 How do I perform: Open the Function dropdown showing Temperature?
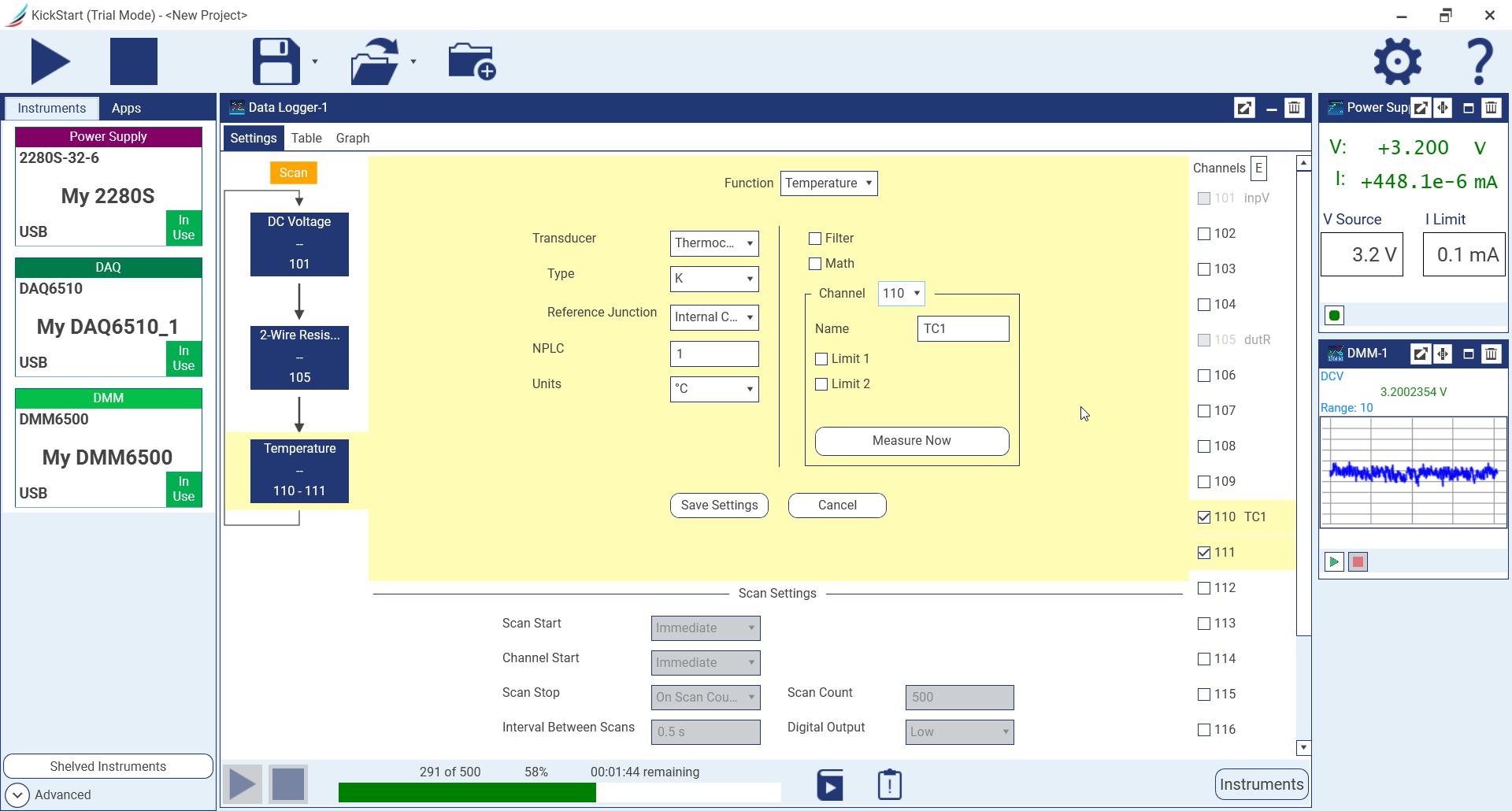point(828,183)
